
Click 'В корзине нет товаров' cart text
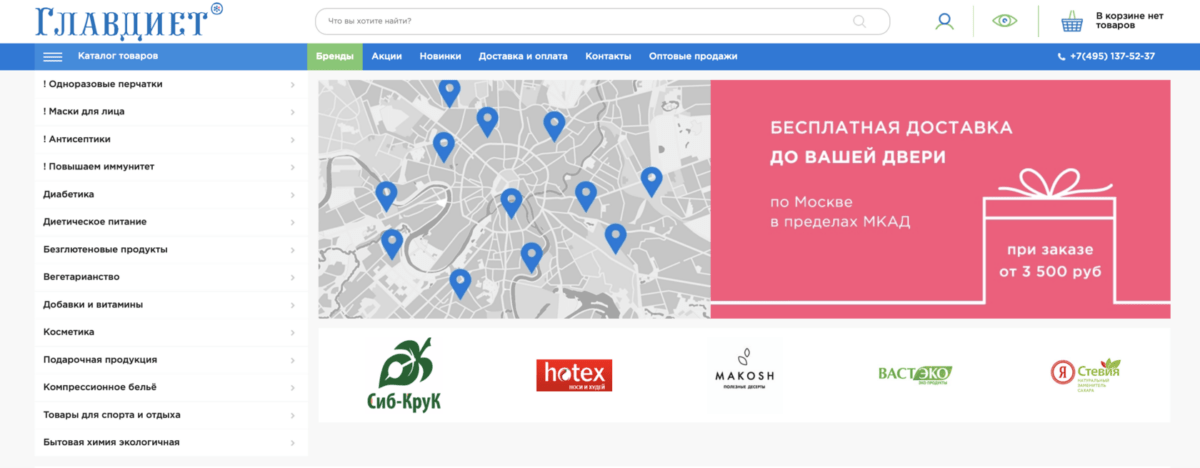coord(1130,21)
